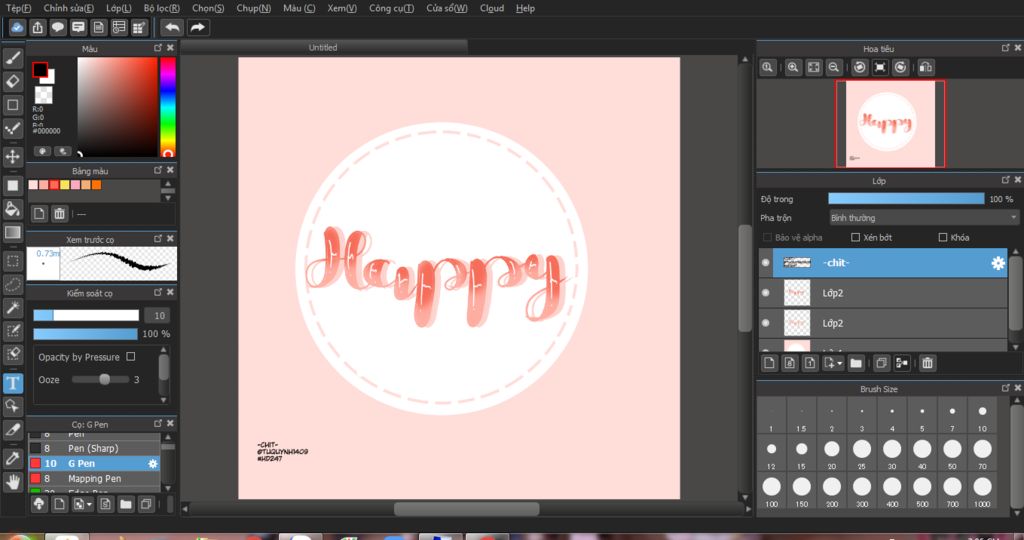This screenshot has width=1024, height=540.
Task: Zoom out on the Navigator panel
Action: (833, 67)
